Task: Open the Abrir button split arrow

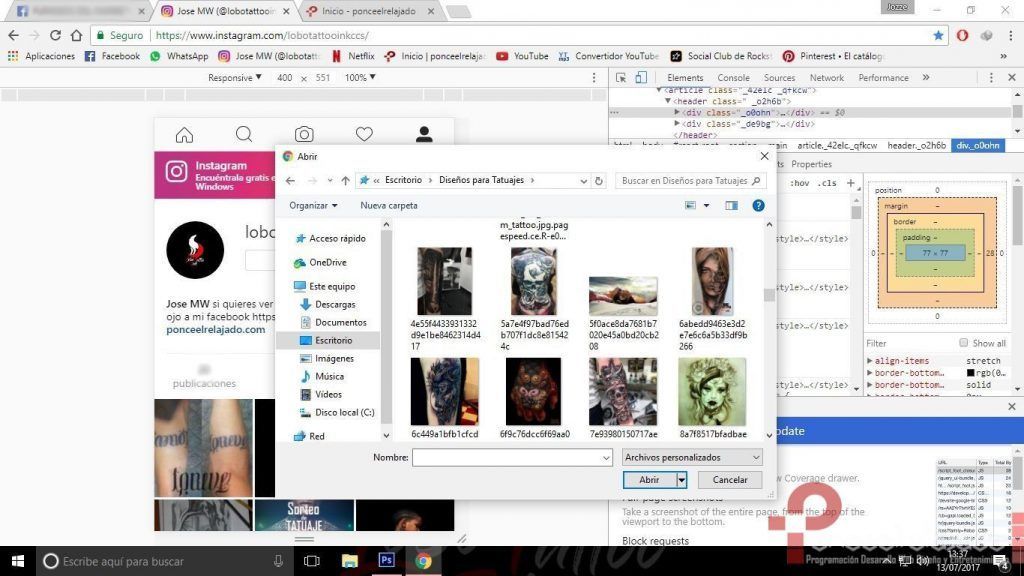Action: (681, 480)
